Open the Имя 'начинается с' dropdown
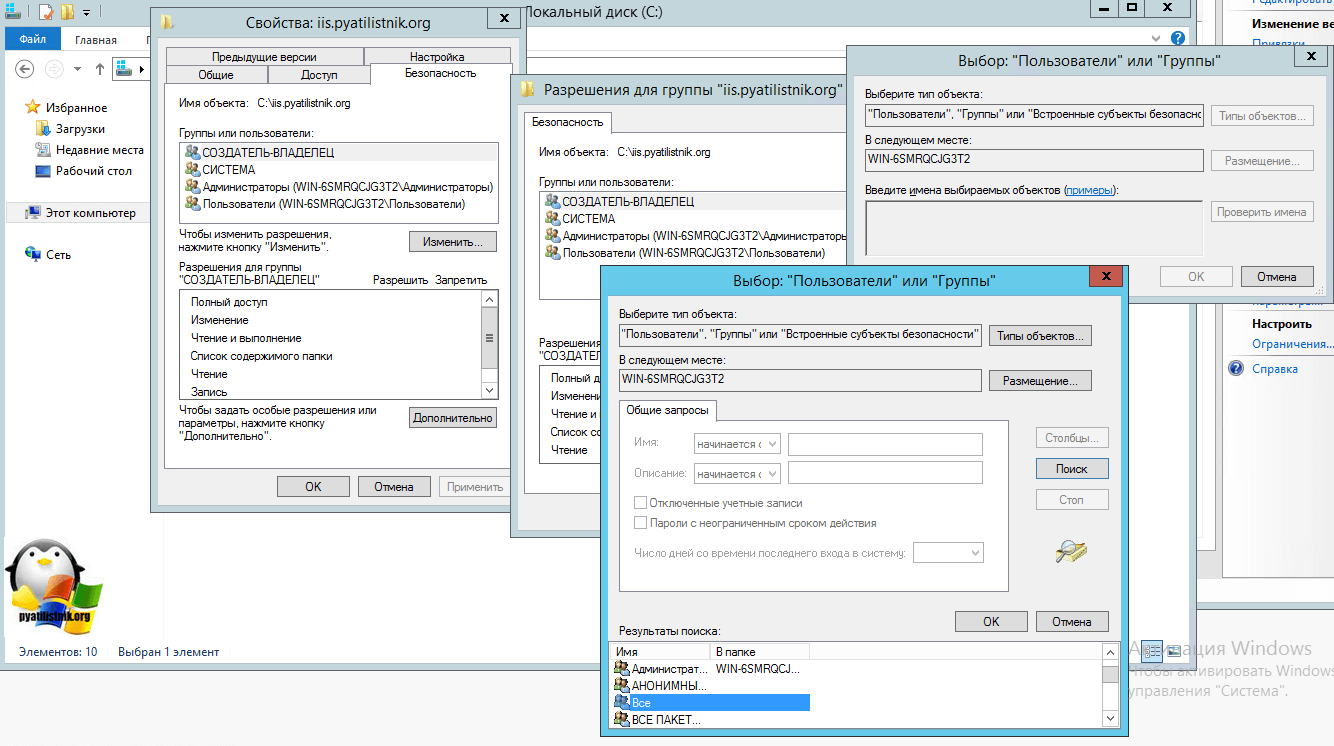 (x=737, y=445)
